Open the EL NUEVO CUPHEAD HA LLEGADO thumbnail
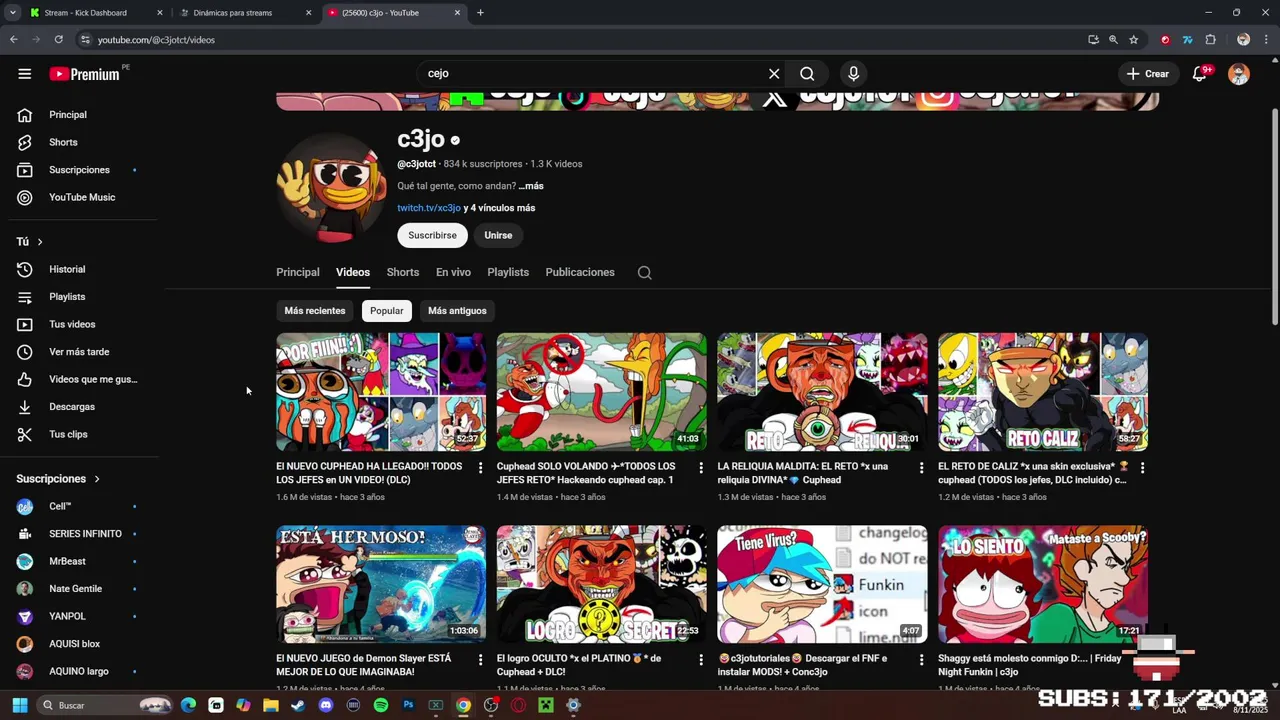The image size is (1280, 720). click(381, 392)
